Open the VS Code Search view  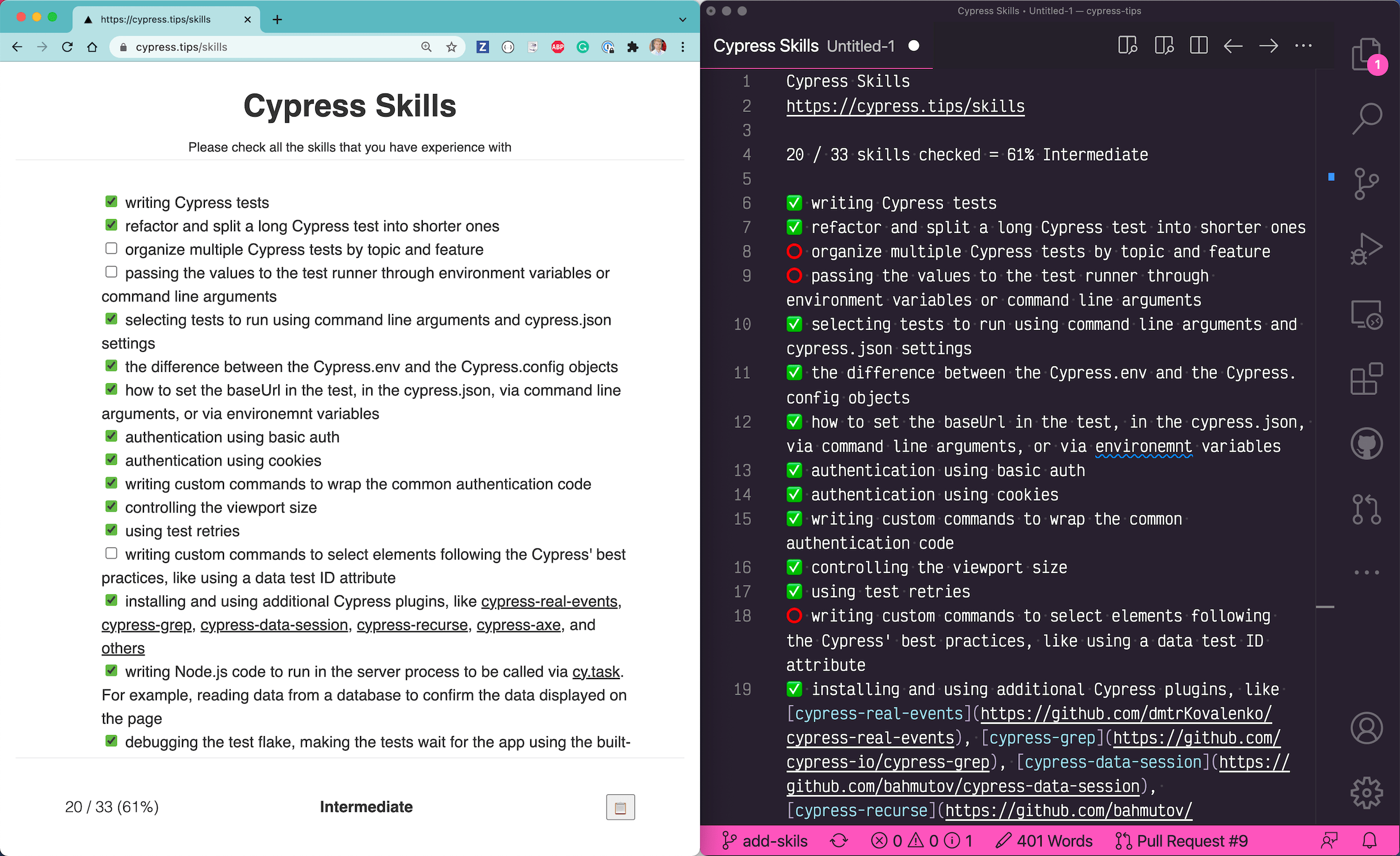(x=1366, y=119)
